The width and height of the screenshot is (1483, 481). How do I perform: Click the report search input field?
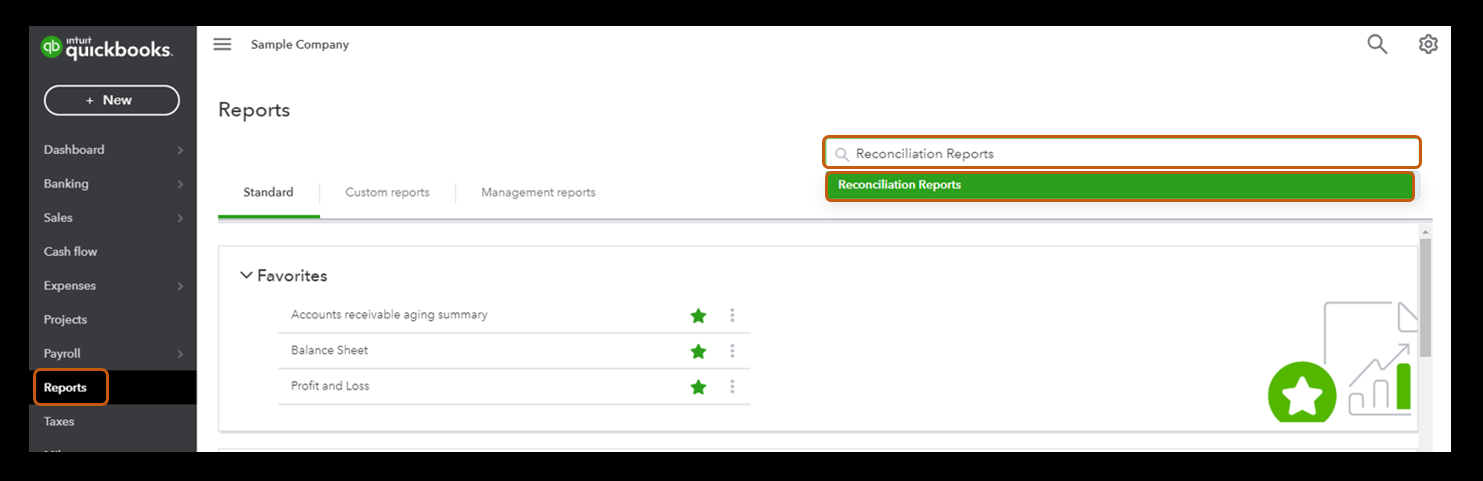(1130, 153)
